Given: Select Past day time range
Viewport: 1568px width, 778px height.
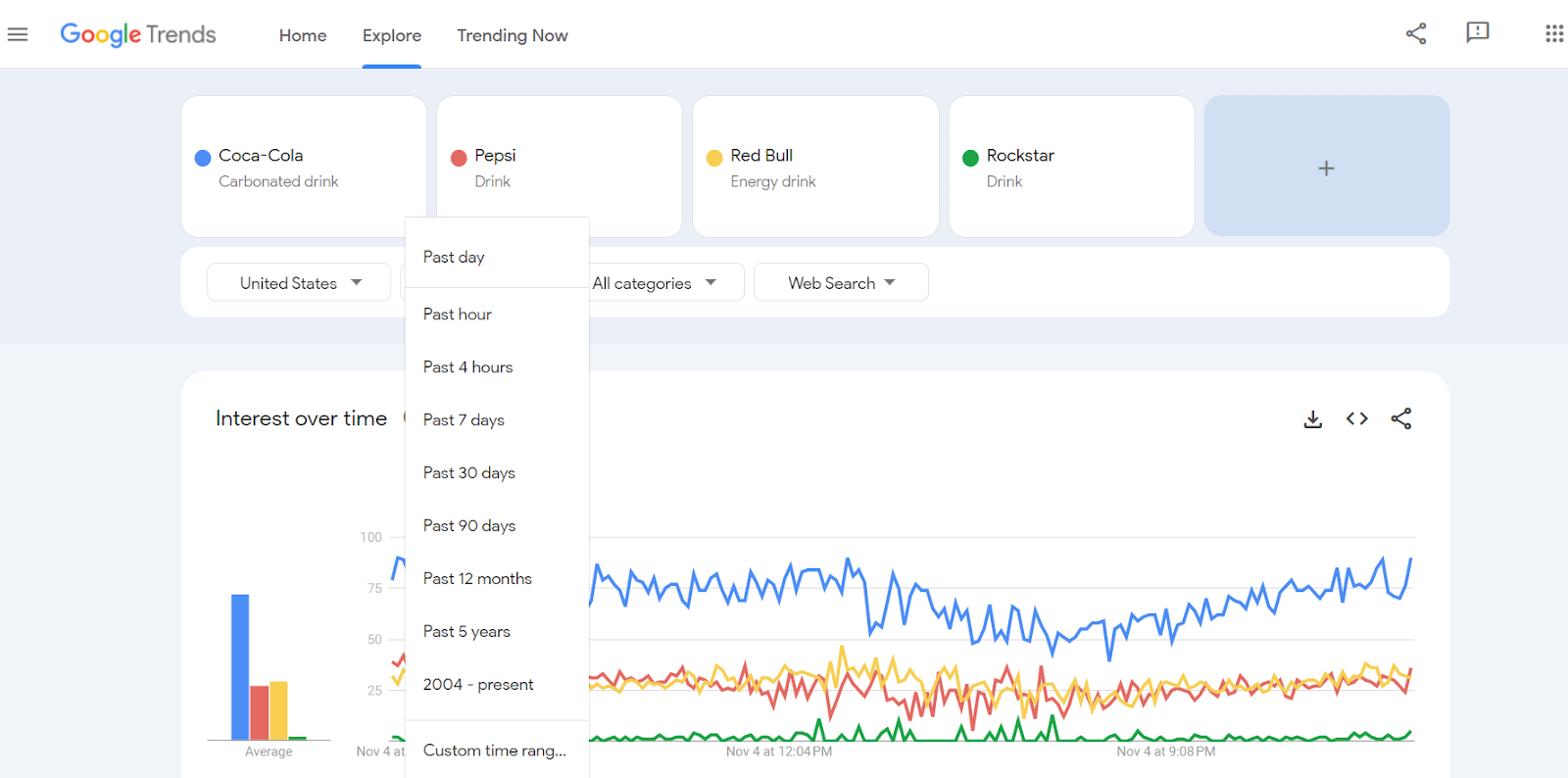Looking at the screenshot, I should [497, 257].
